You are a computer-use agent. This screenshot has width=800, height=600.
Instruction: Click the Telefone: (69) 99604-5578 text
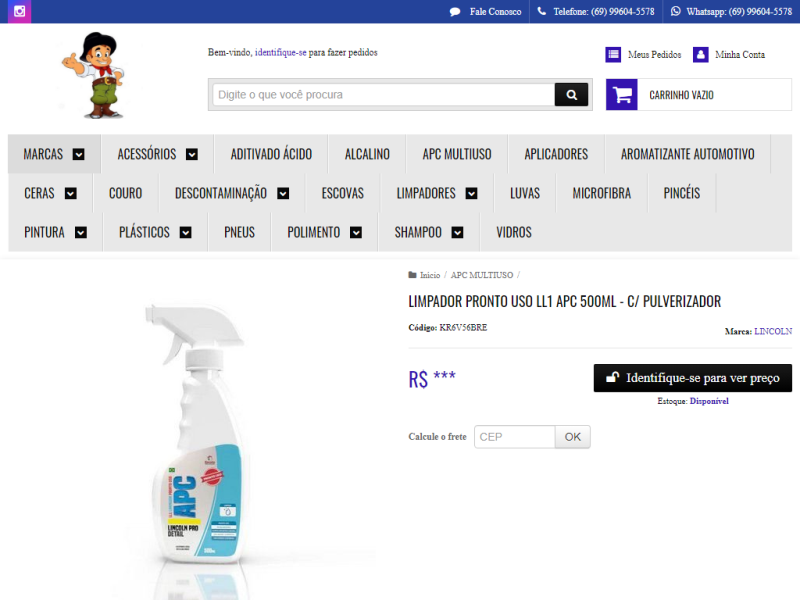tap(604, 12)
